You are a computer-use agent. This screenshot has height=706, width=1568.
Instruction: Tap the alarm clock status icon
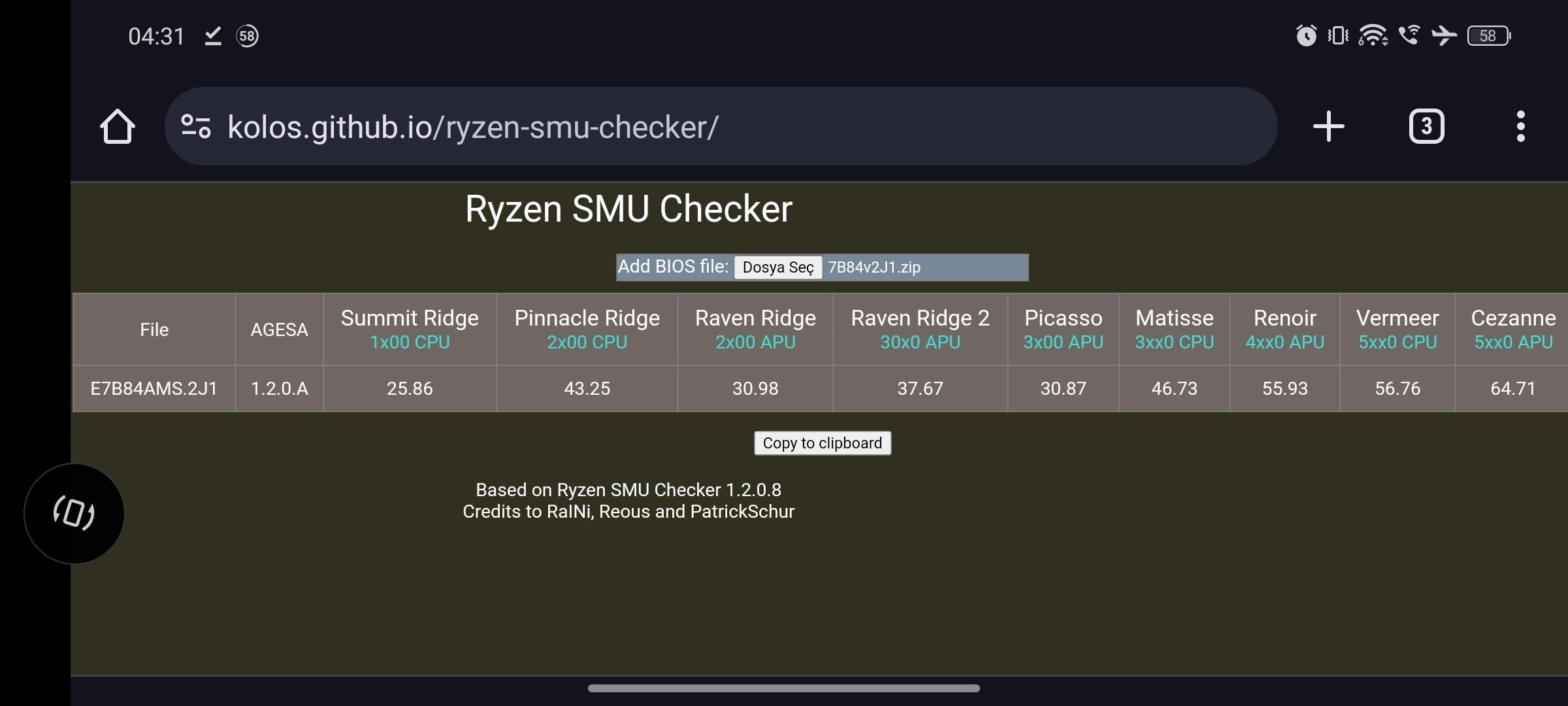(1306, 35)
